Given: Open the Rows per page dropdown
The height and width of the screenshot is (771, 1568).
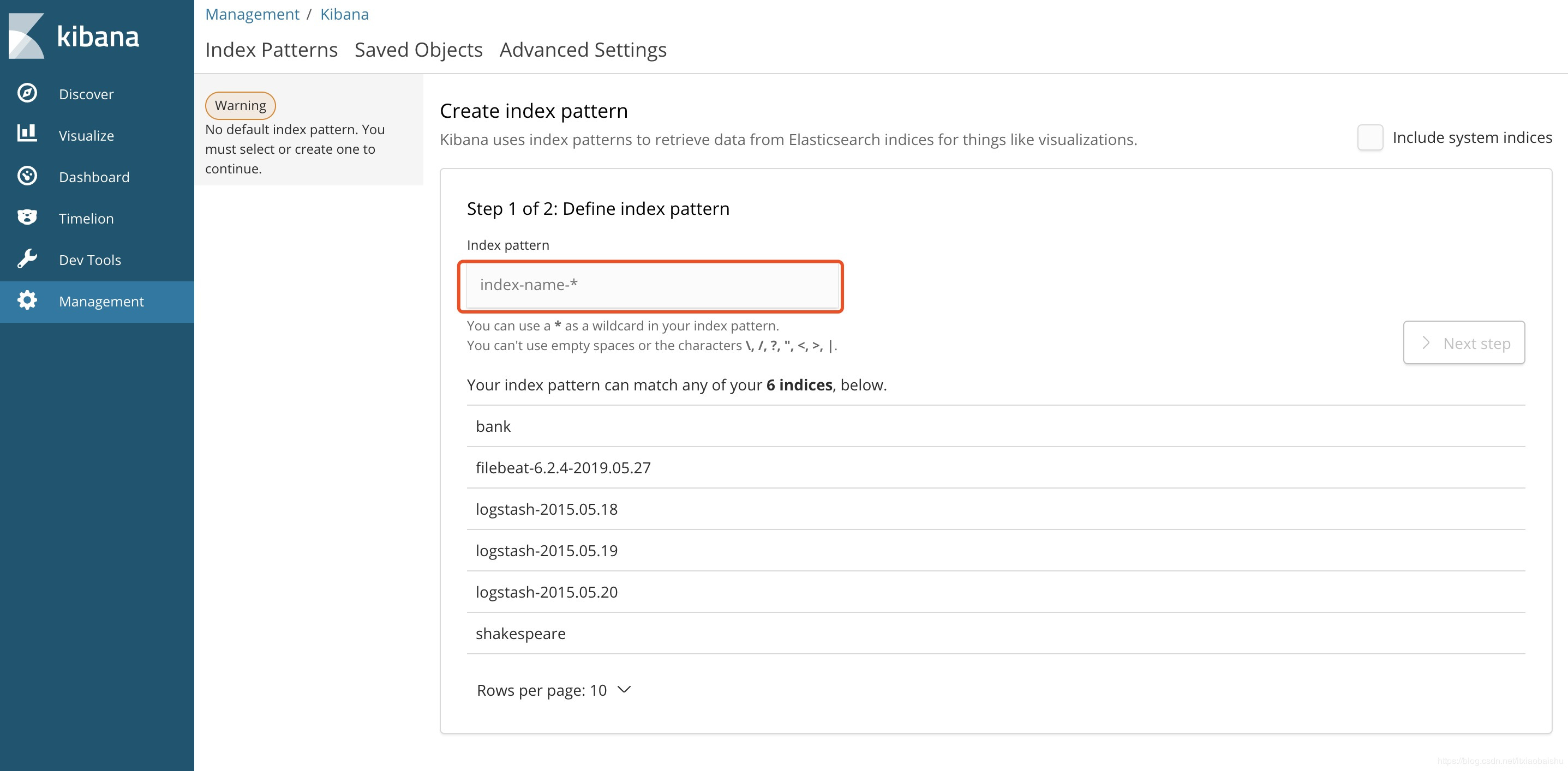Looking at the screenshot, I should (553, 690).
